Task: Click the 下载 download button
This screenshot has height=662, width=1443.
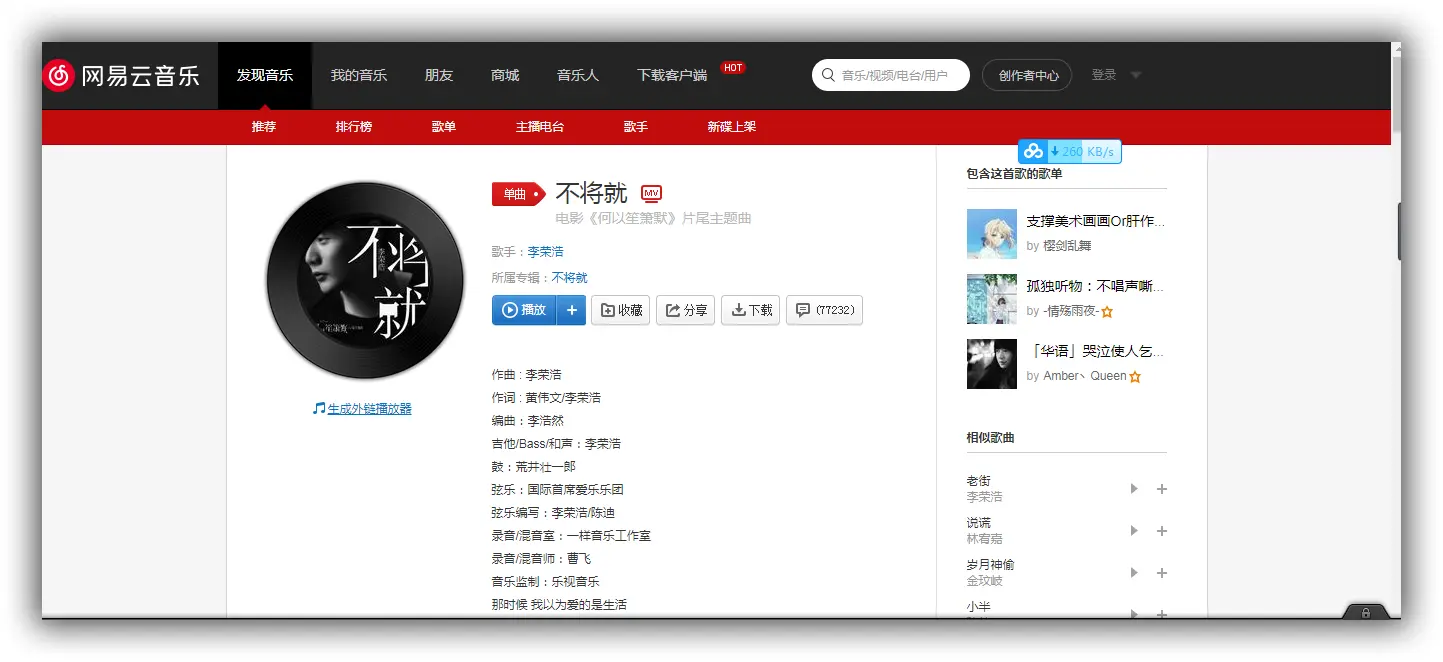Action: (751, 310)
